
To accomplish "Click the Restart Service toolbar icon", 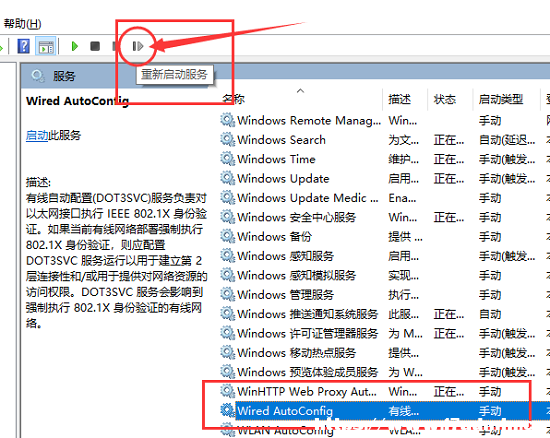I will click(138, 46).
